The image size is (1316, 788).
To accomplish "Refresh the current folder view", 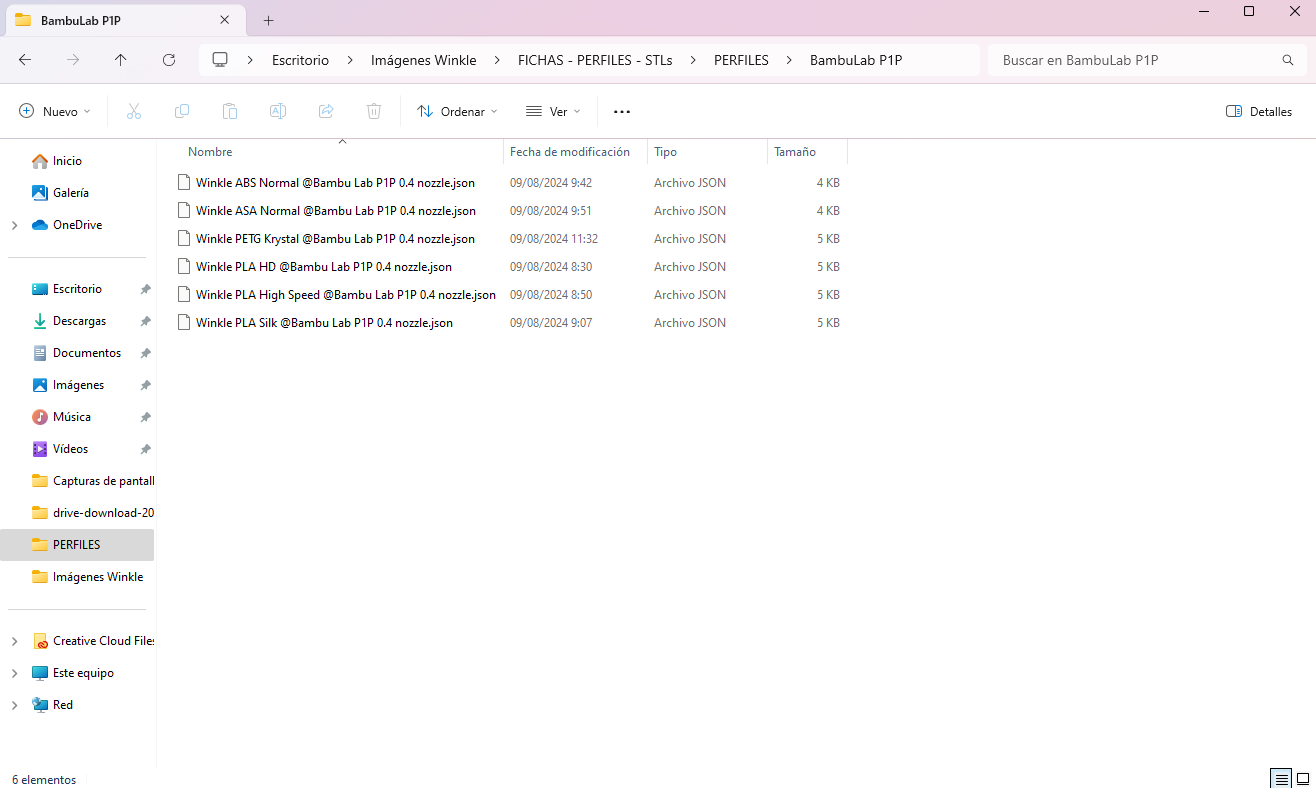I will 169,60.
